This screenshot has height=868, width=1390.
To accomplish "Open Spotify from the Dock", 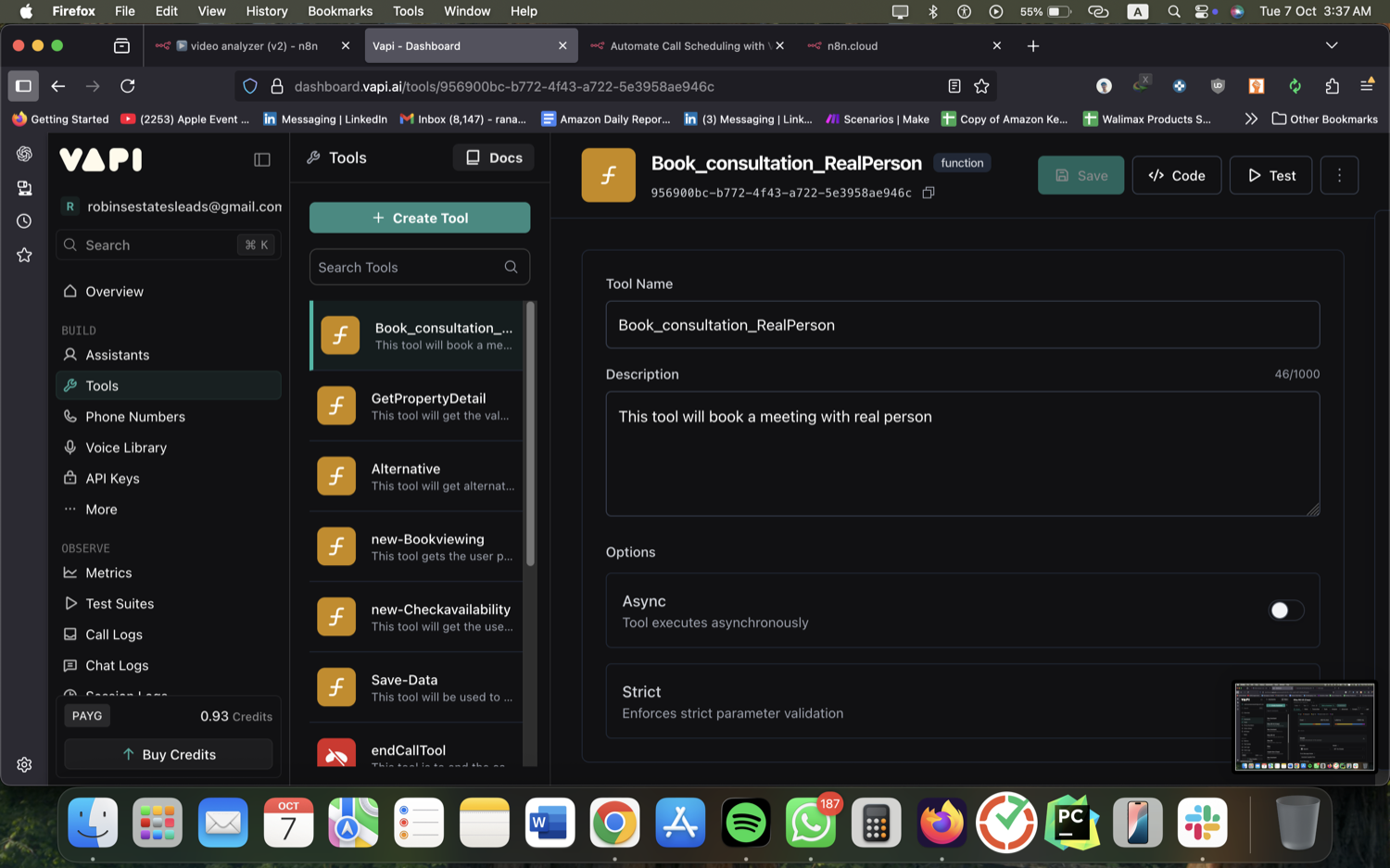I will click(x=746, y=823).
